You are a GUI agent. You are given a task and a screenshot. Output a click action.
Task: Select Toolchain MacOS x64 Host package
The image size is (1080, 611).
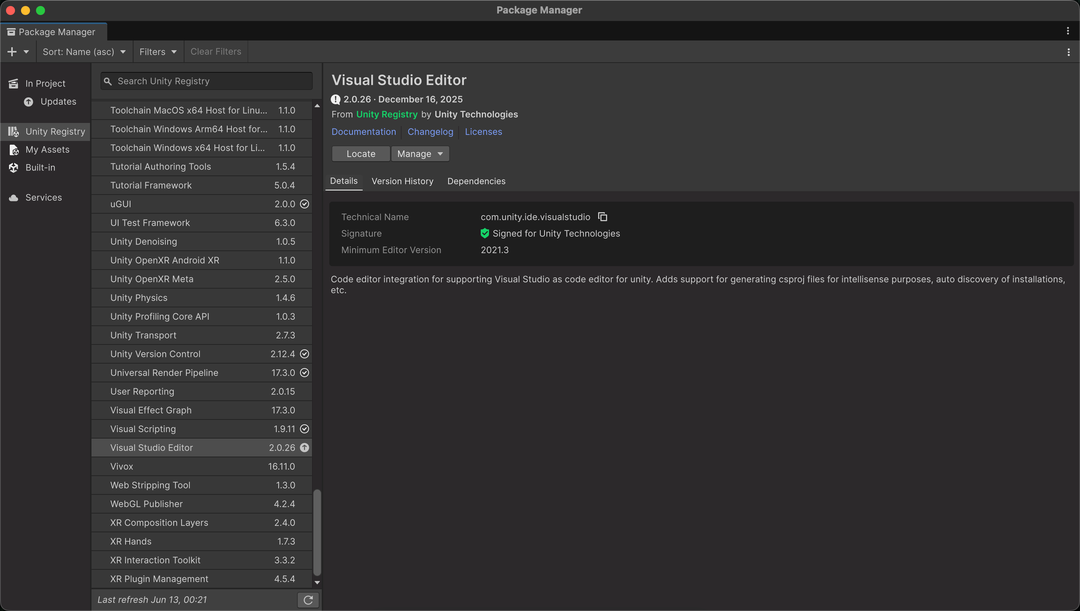coord(202,110)
